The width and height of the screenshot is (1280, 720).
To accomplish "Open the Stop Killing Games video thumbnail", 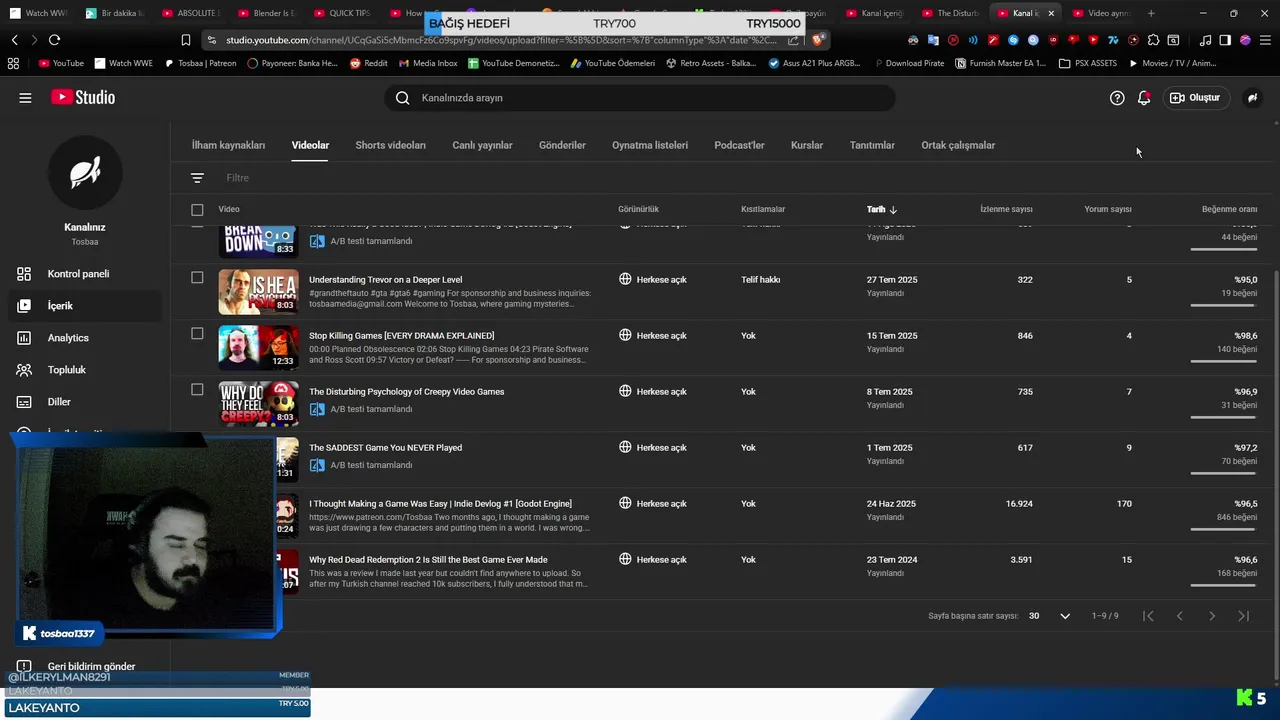I will (x=258, y=348).
